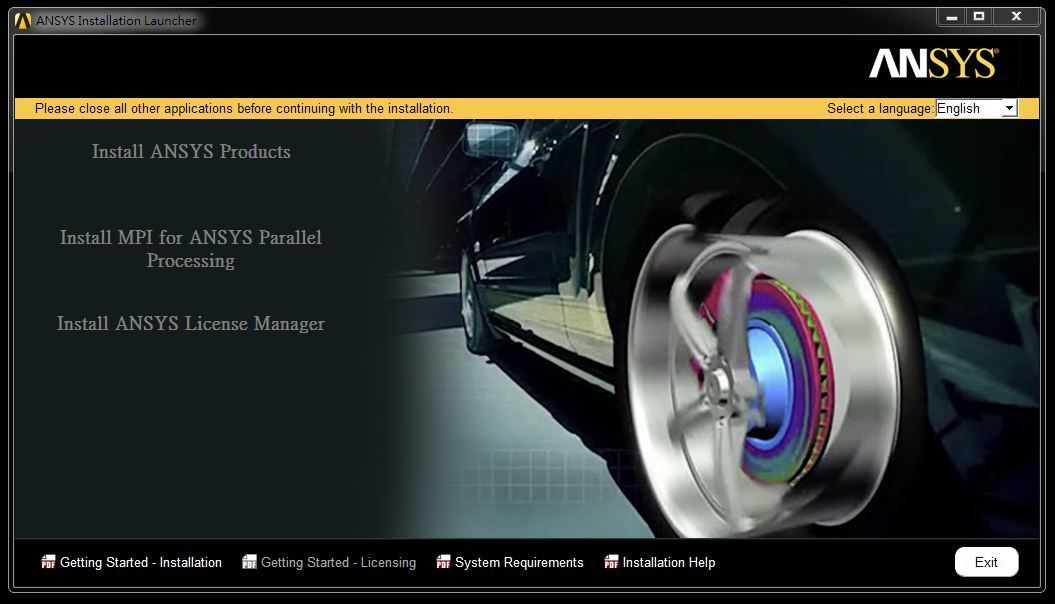Click Install ANSYS Products

coord(191,151)
